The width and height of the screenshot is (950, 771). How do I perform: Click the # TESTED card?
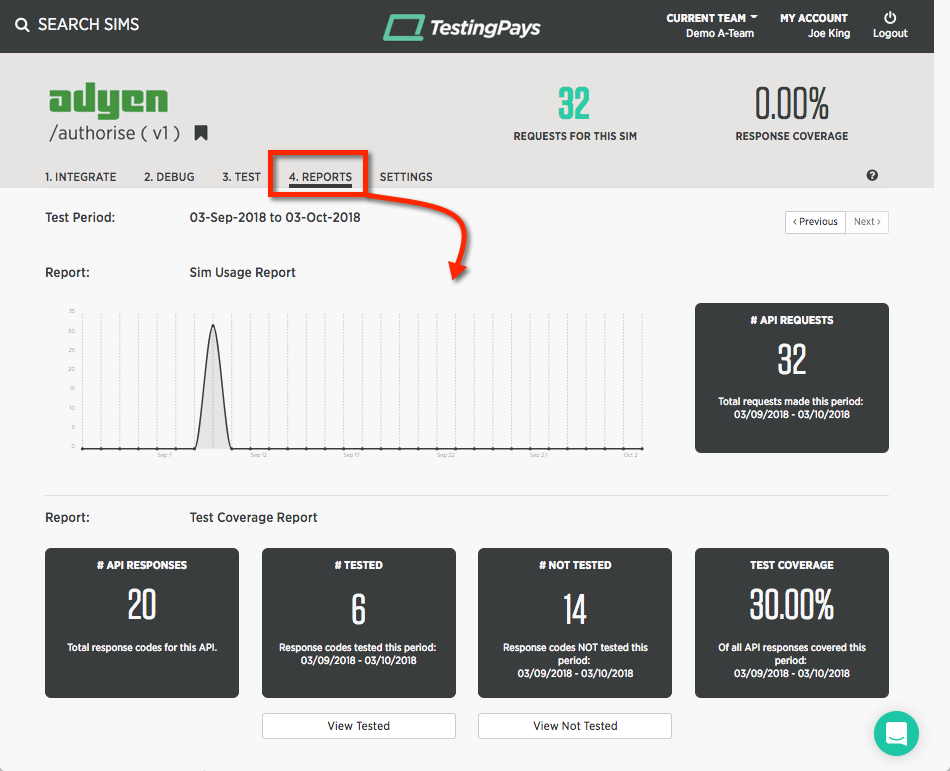[x=359, y=623]
